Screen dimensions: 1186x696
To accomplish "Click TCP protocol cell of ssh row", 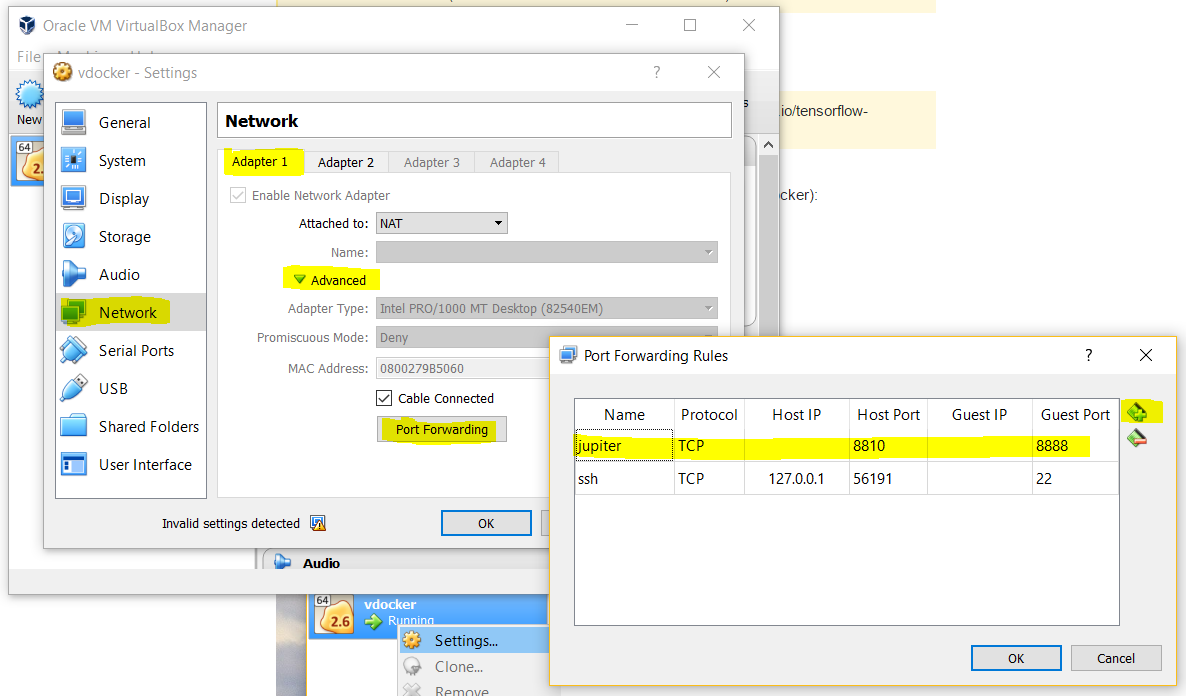I will [x=709, y=478].
